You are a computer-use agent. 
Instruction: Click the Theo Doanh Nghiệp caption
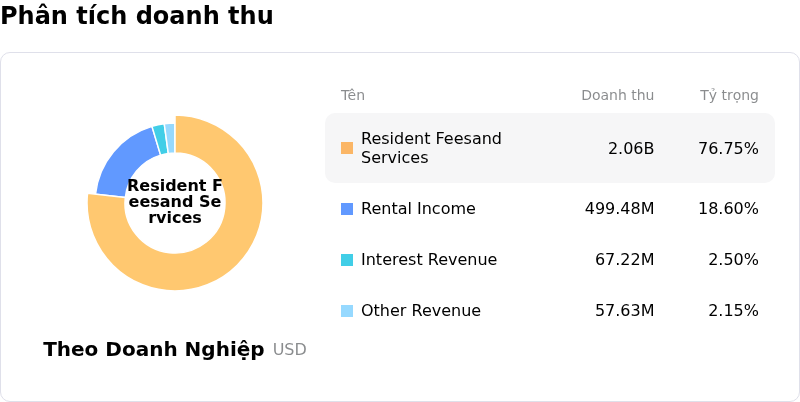point(154,350)
